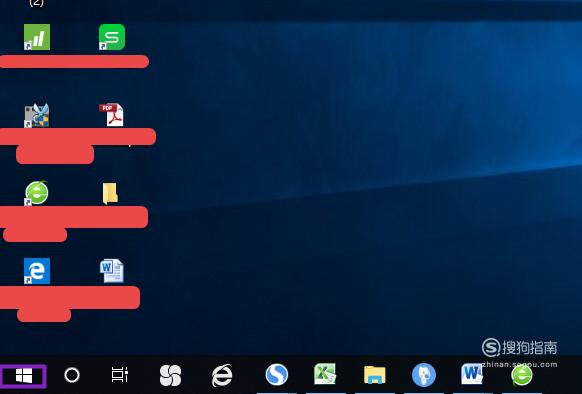Image resolution: width=582 pixels, height=394 pixels.
Task: Open Cortana search circle in taskbar
Action: [x=72, y=375]
